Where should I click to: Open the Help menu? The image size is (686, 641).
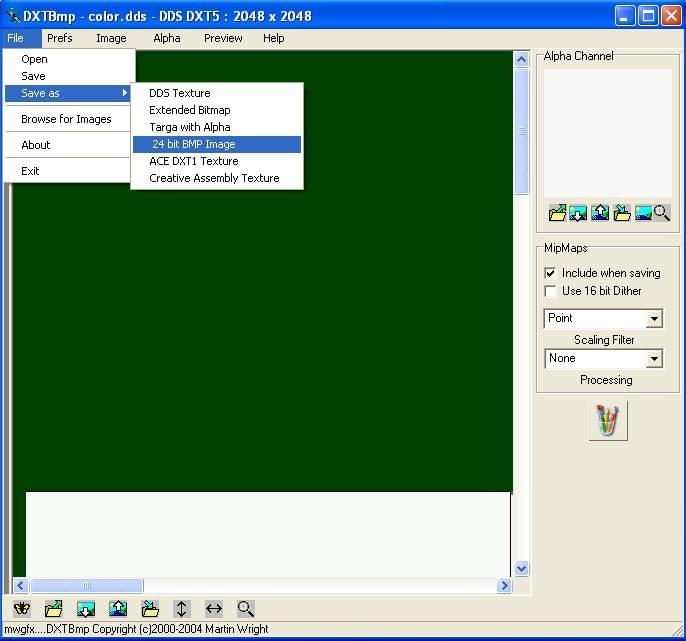(273, 38)
